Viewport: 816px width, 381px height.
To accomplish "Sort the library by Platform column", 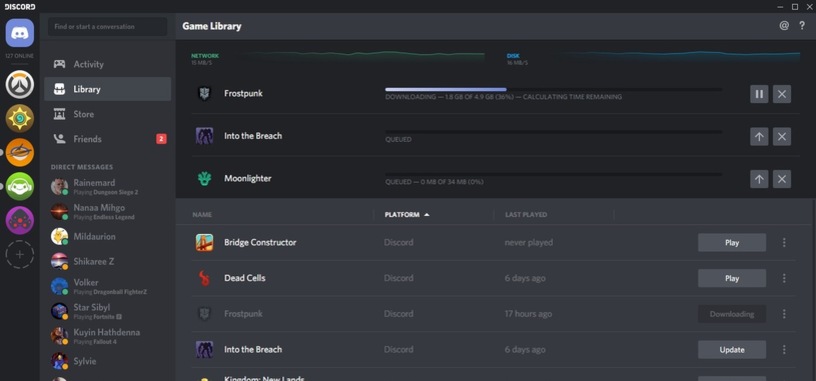I will [x=407, y=214].
